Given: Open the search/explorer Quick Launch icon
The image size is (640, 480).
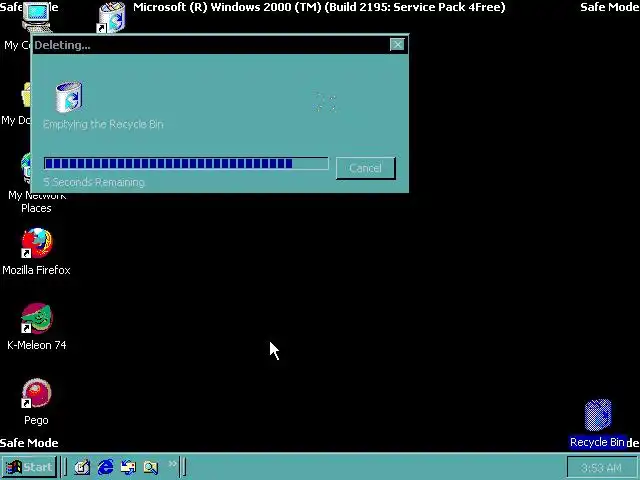Looking at the screenshot, I should [x=151, y=467].
